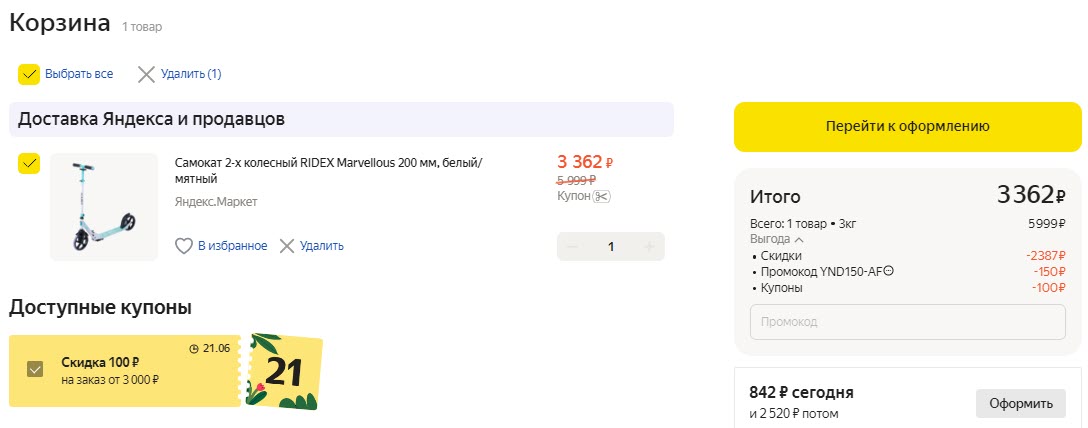
Task: Click the heart icon for В избранное
Action: coord(184,246)
